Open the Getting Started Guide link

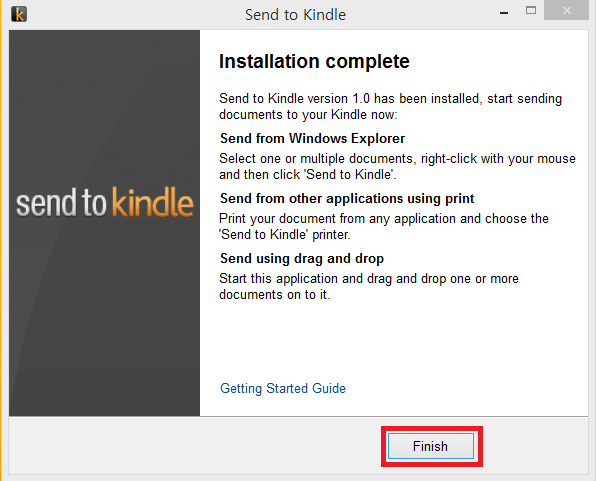[283, 388]
